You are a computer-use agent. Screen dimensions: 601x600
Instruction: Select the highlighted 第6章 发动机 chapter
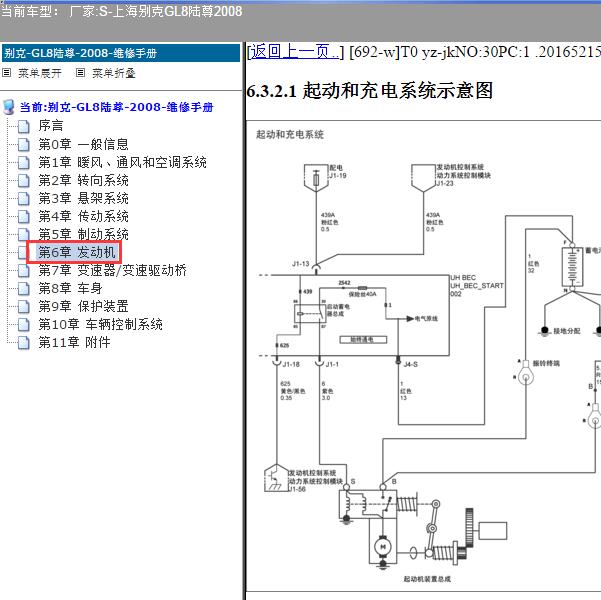tap(77, 252)
